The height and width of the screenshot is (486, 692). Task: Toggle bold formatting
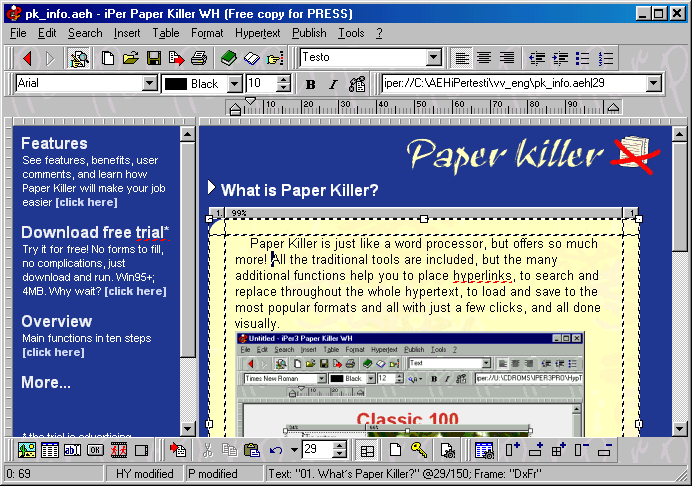tap(311, 84)
